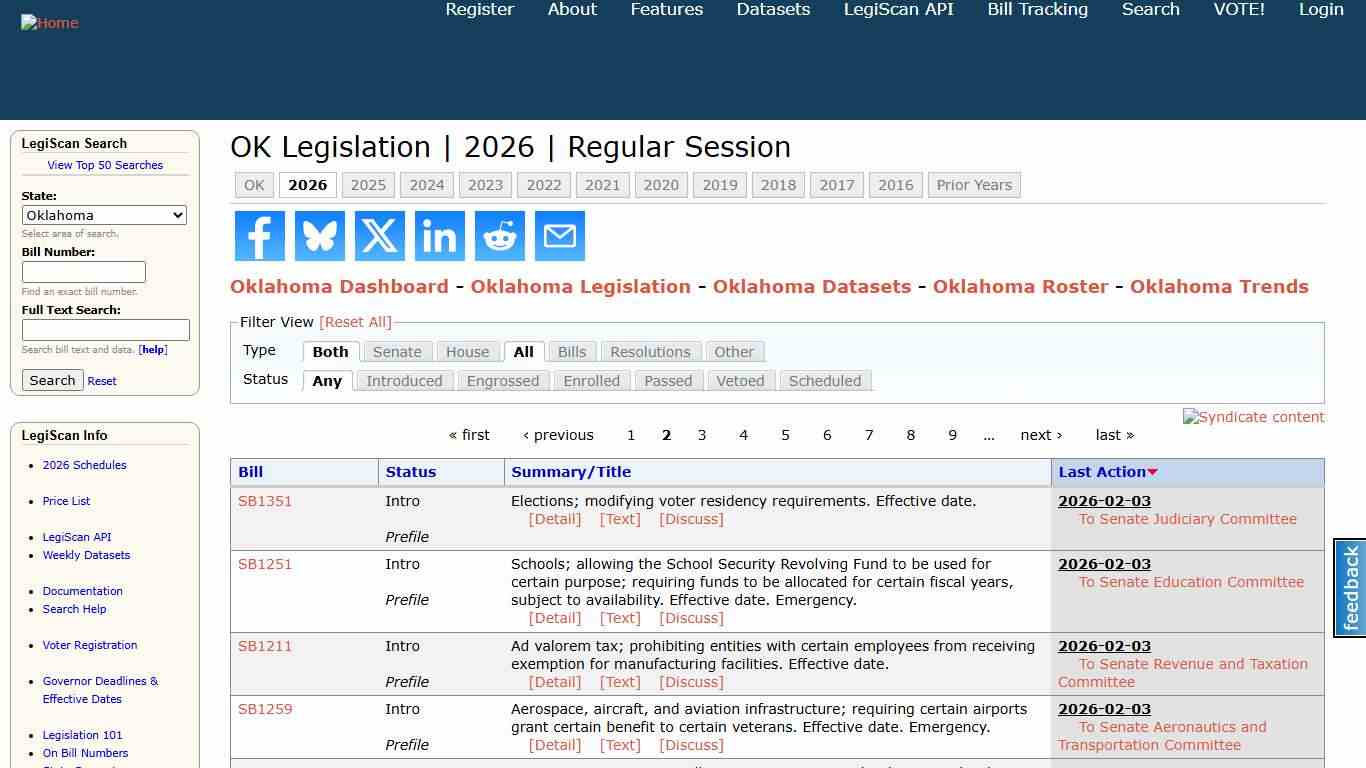The image size is (1366, 768).
Task: Share the page on Reddit
Action: (x=499, y=236)
